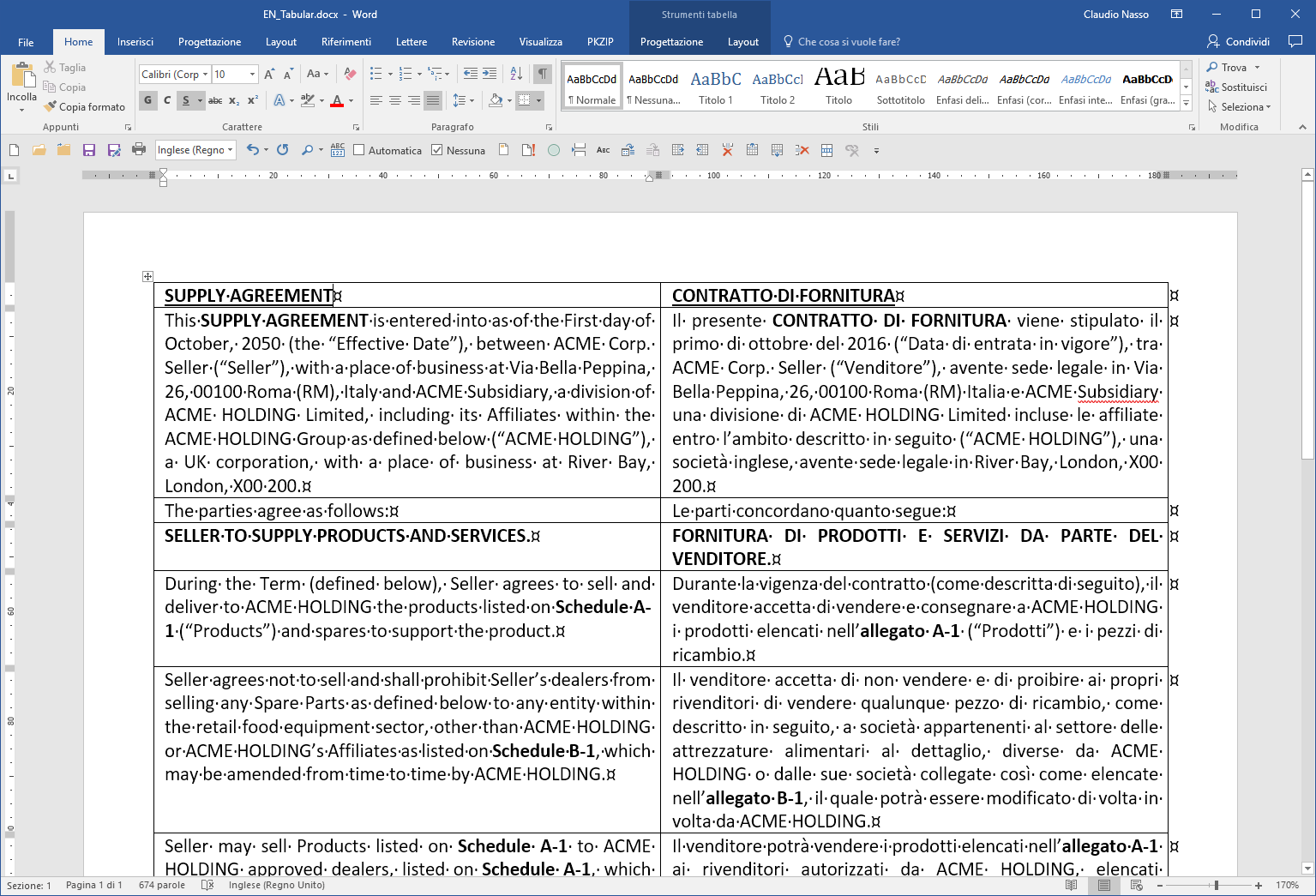Click the Condividi share button
Image resolution: width=1316 pixels, height=896 pixels.
click(x=1238, y=41)
